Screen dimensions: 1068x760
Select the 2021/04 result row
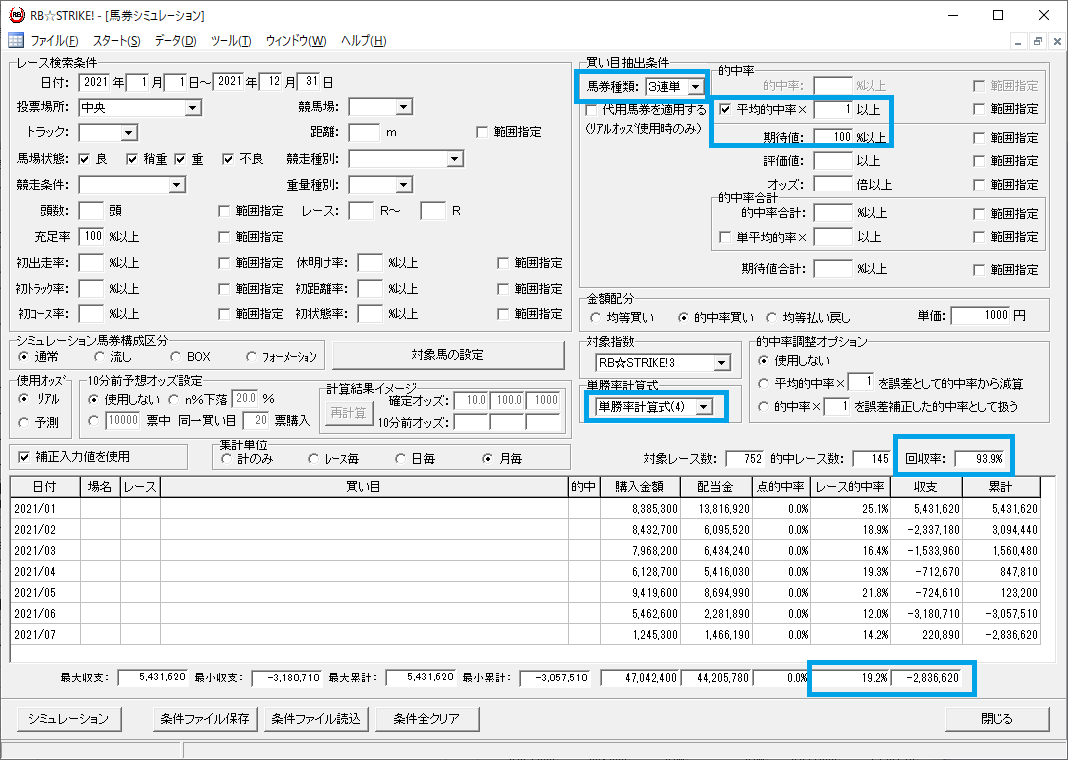coord(525,572)
